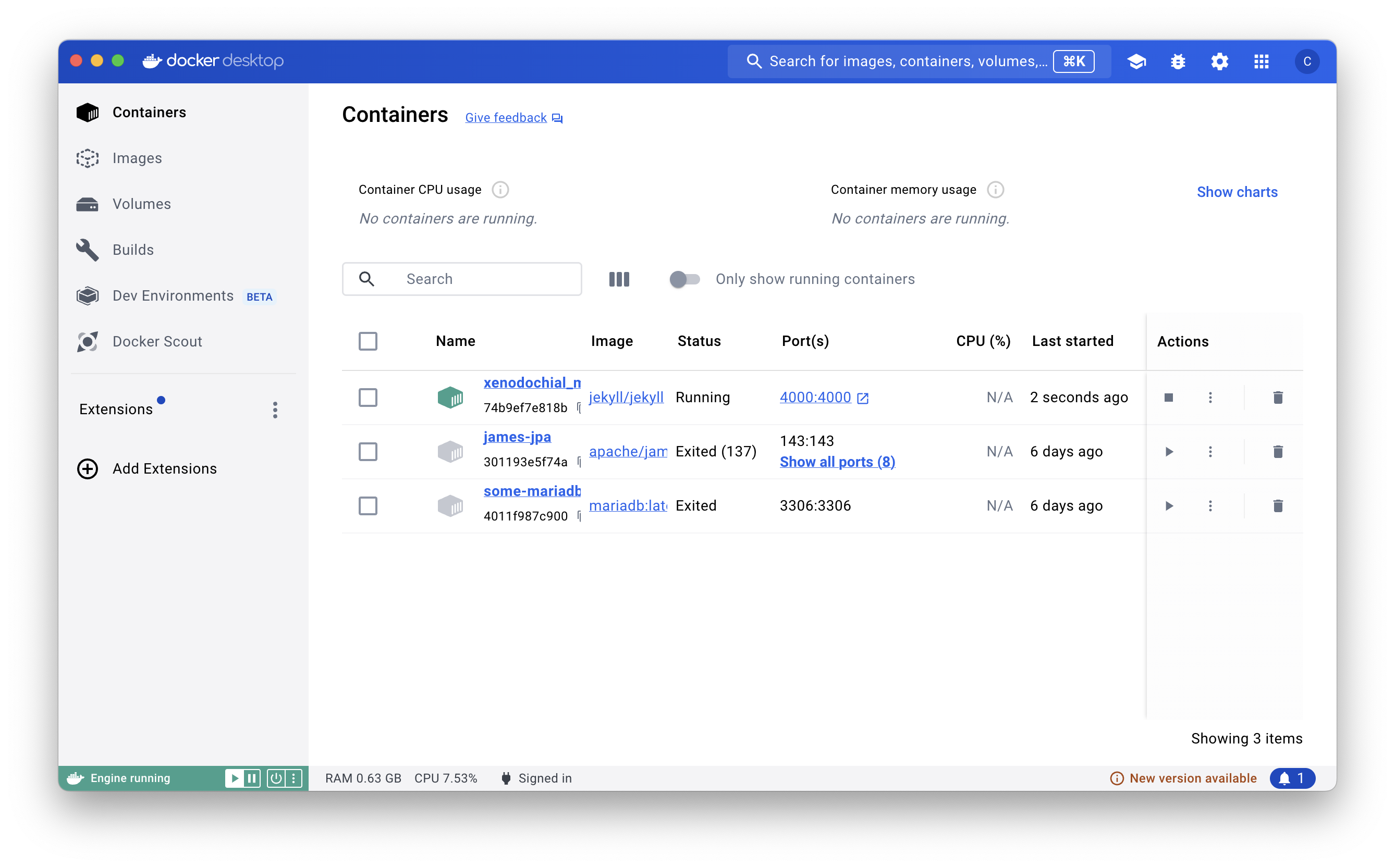Open the mariadb:latest image link

(628, 506)
